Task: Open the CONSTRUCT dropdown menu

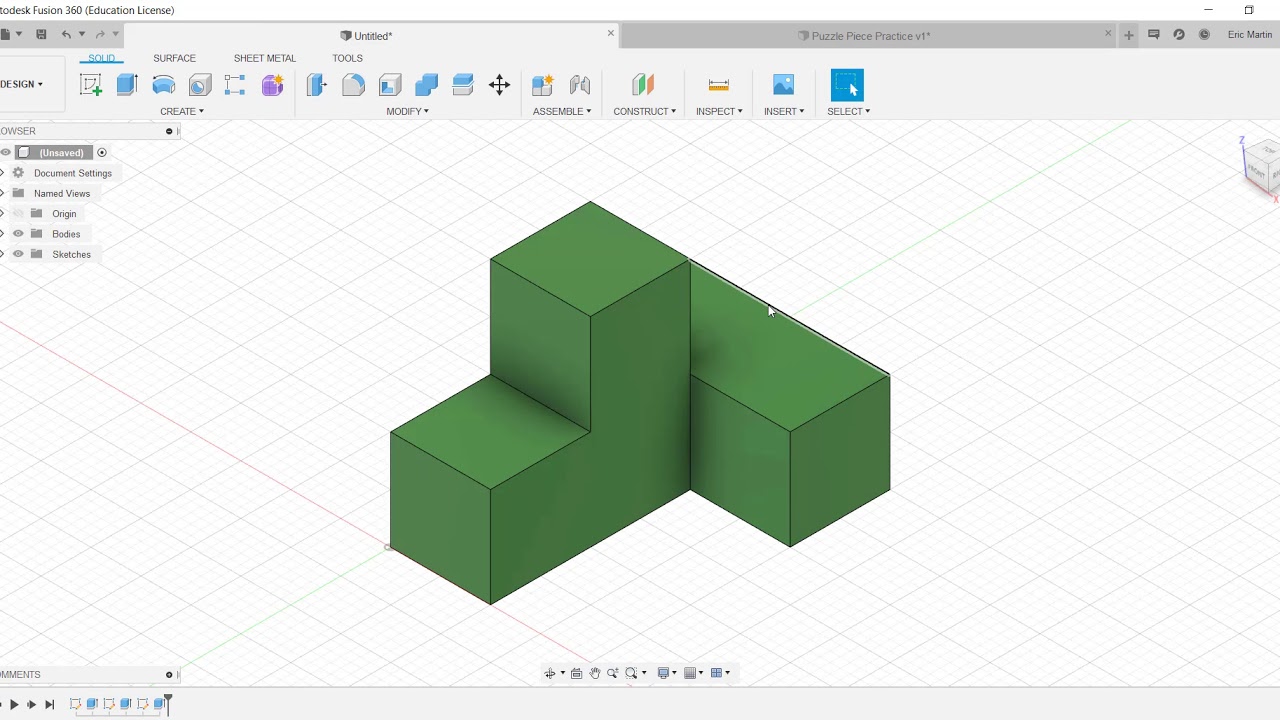Action: click(645, 111)
